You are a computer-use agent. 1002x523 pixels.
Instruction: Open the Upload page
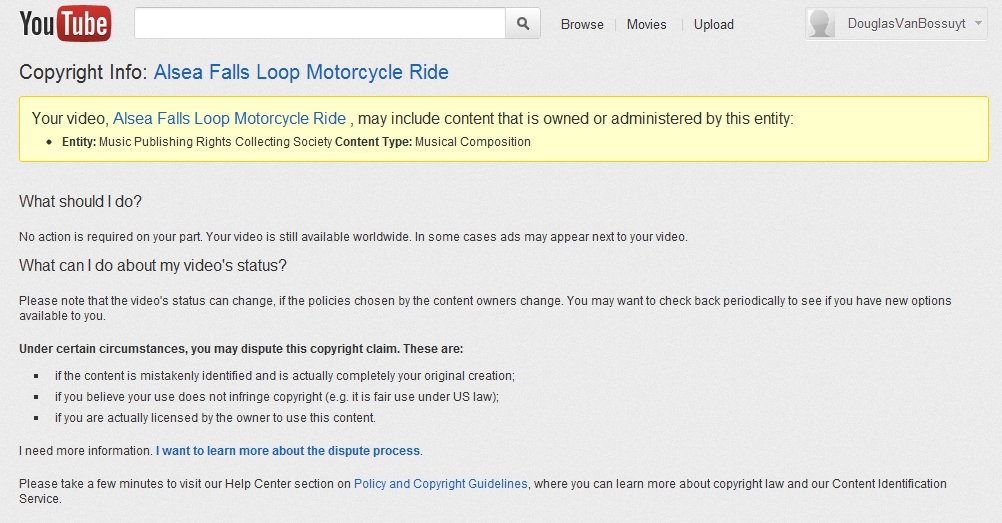pos(714,24)
